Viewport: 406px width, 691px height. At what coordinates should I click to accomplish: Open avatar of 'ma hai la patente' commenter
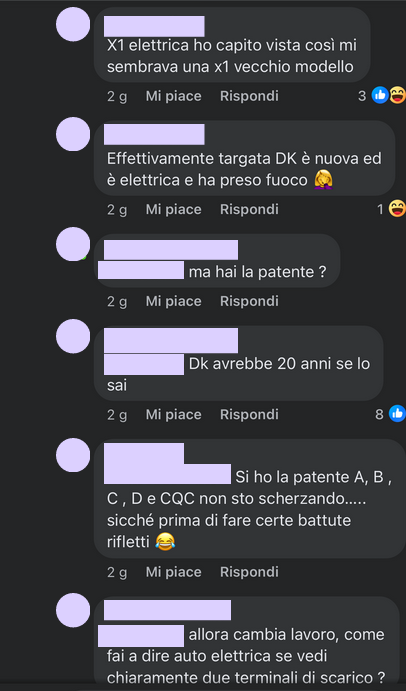pos(73,244)
